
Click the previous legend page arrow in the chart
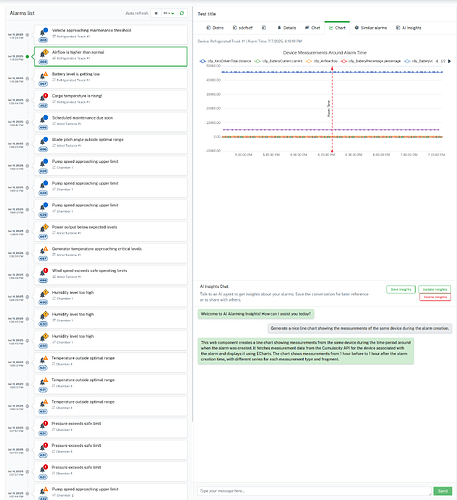point(437,61)
